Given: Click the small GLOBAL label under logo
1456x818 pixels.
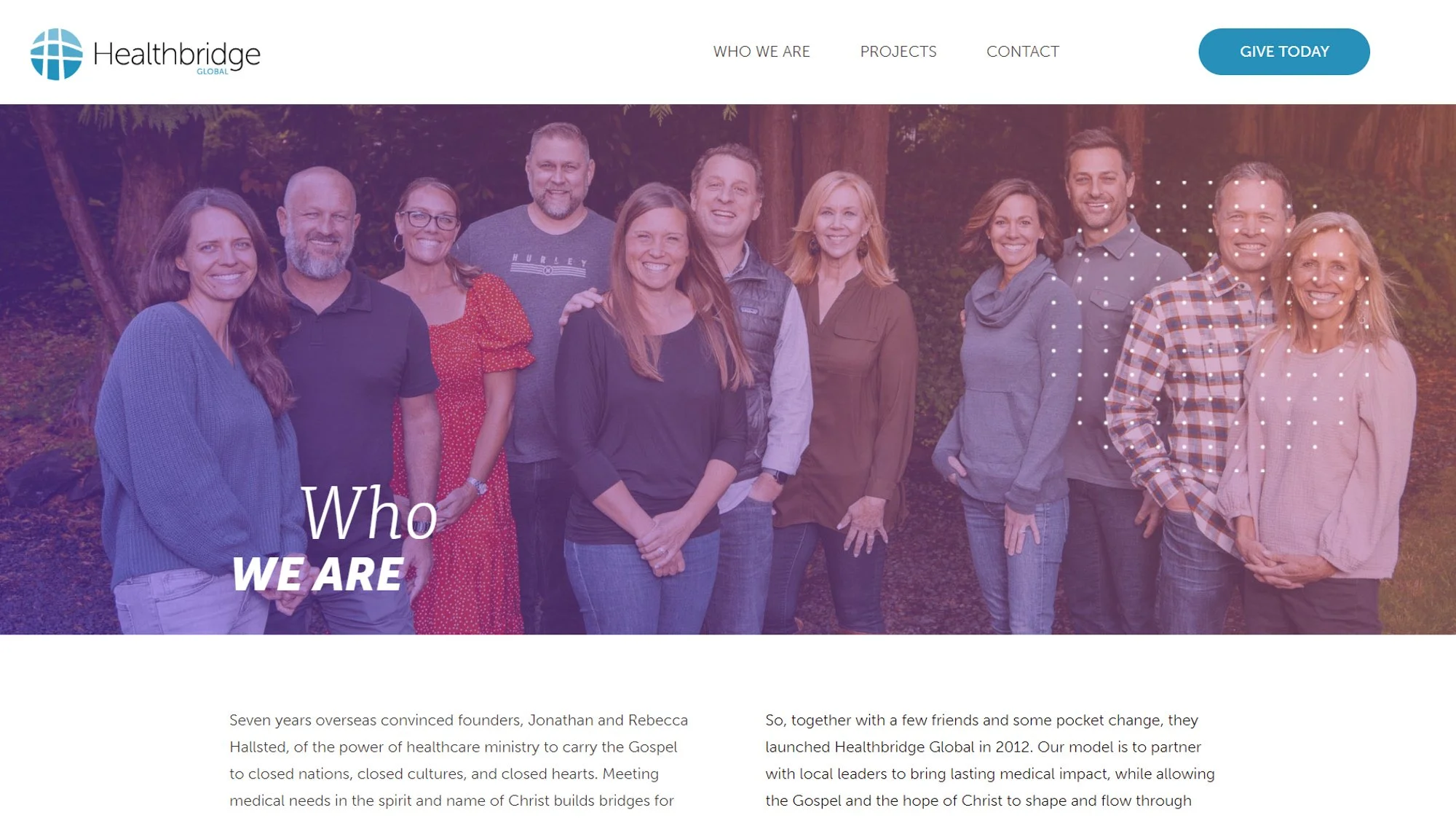Looking at the screenshot, I should (212, 71).
